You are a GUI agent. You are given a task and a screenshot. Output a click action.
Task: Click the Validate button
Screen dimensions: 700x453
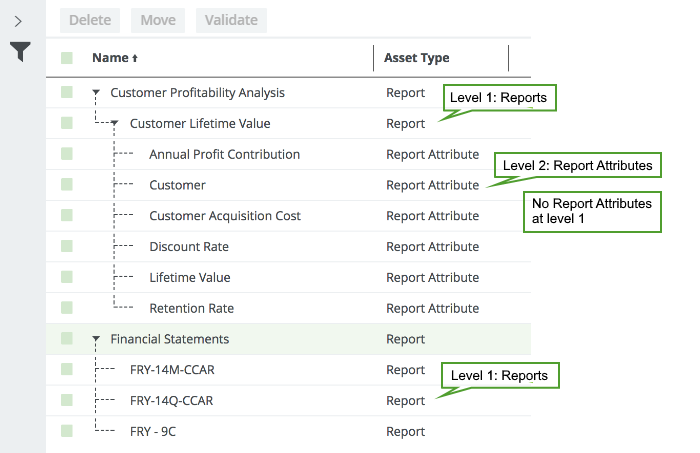coord(231,20)
